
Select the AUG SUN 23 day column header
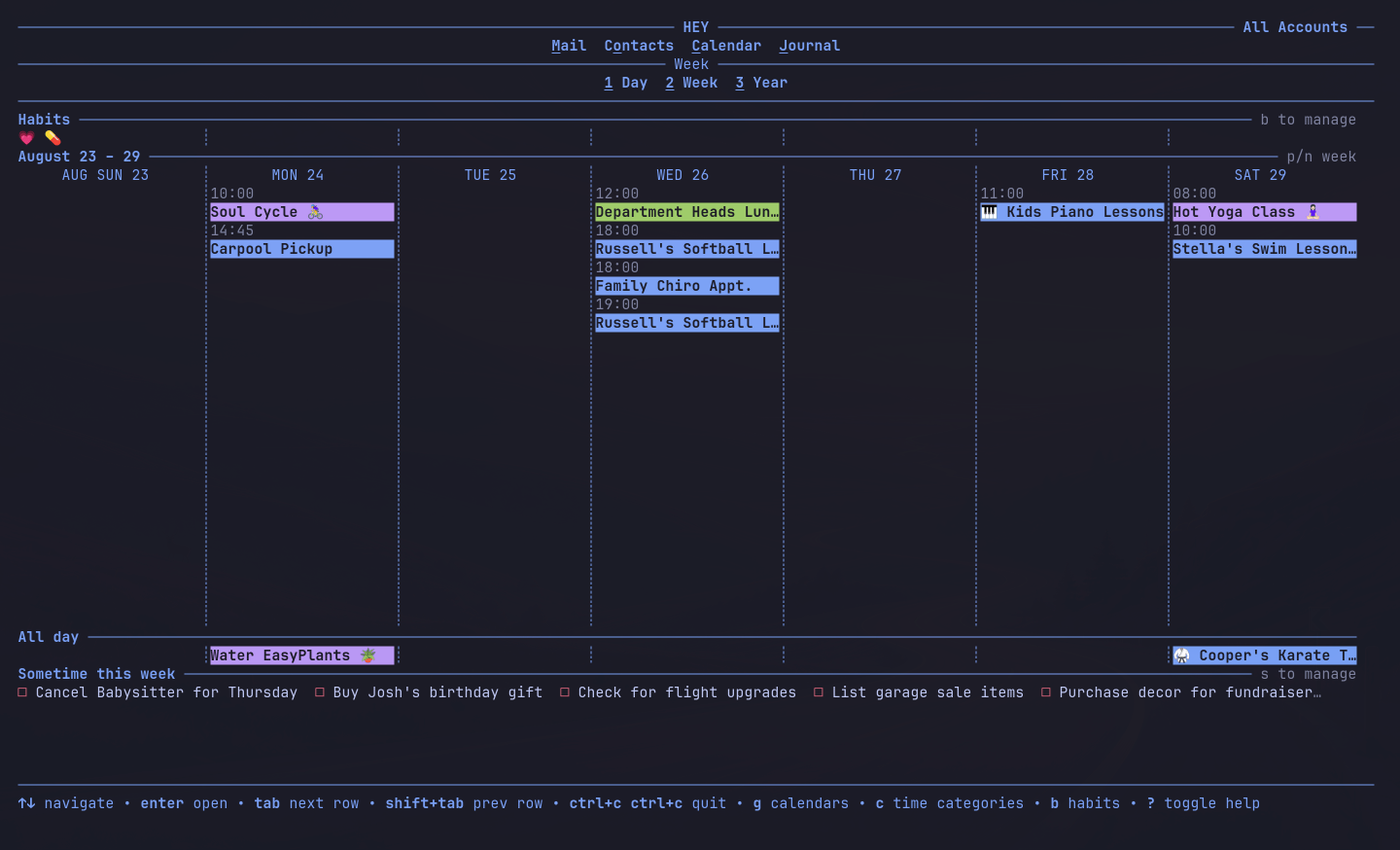tap(105, 175)
